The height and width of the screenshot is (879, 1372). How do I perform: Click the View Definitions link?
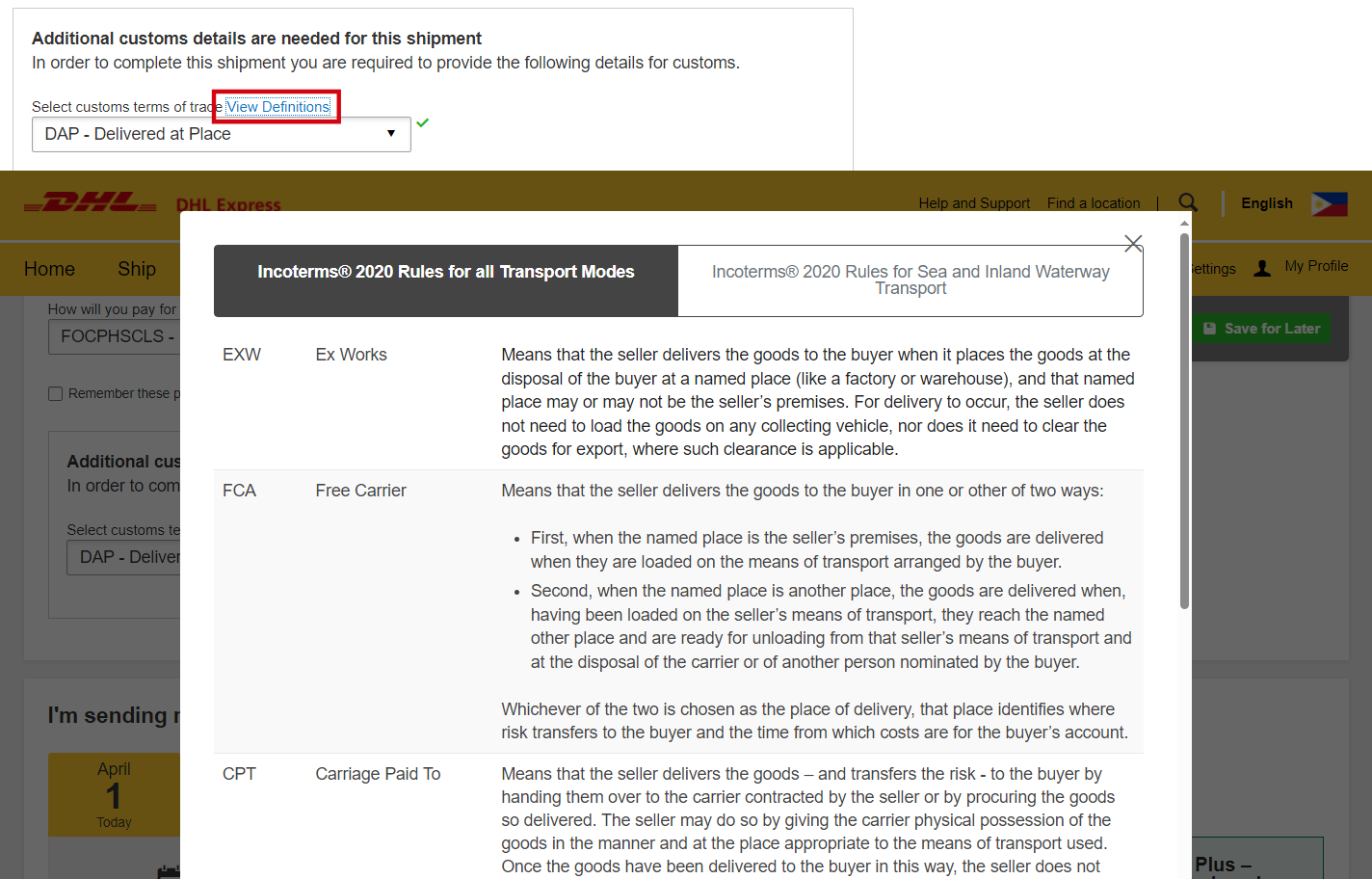point(277,107)
